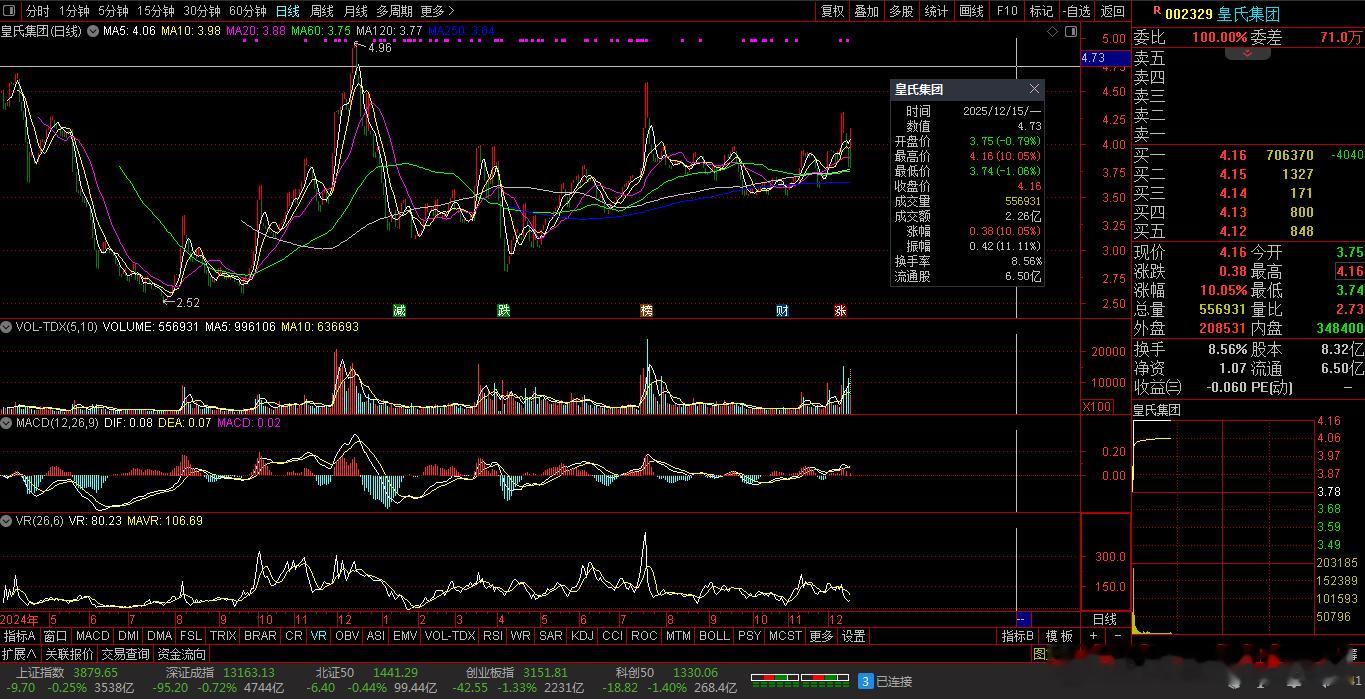Image resolution: width=1365 pixels, height=699 pixels.
Task: Expand VOL-TDX indicator dropdown arrow
Action: 6,327
